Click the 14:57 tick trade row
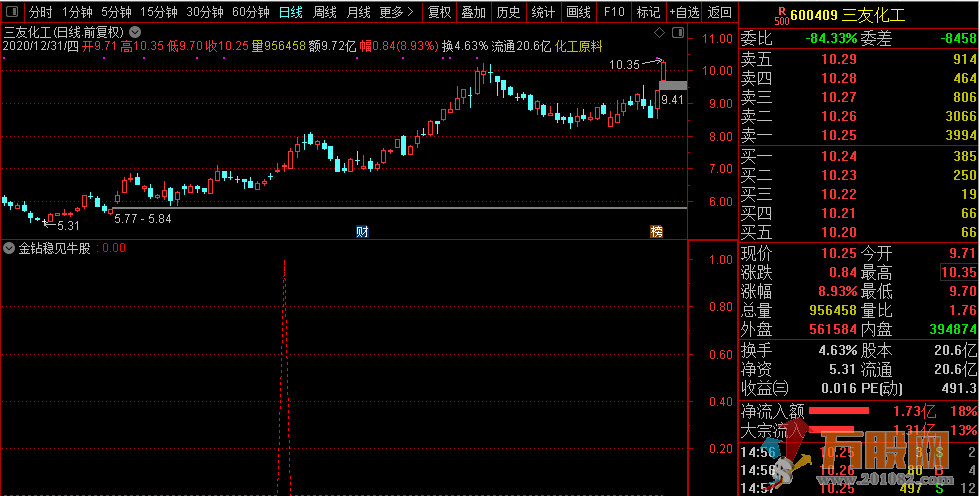This screenshot has width=980, height=496. tap(859, 487)
